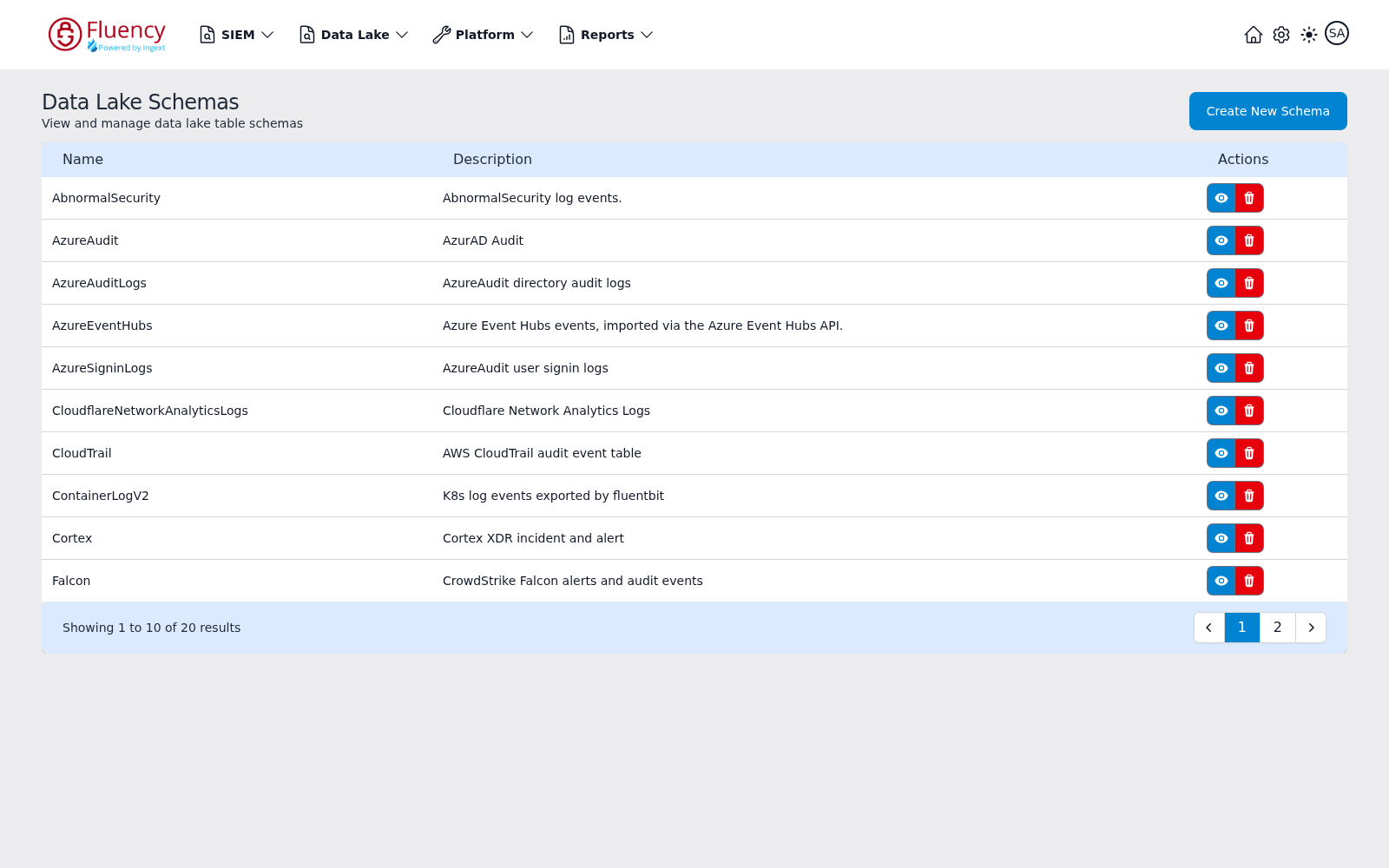Delete the AzureAuditLogs schema
The image size is (1389, 868).
[x=1249, y=283]
